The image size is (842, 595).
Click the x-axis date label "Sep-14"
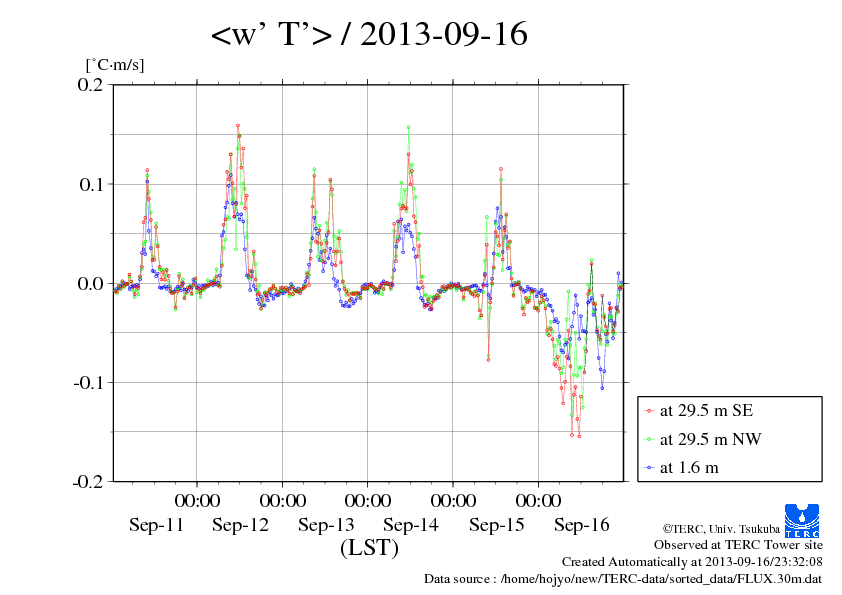click(x=411, y=525)
